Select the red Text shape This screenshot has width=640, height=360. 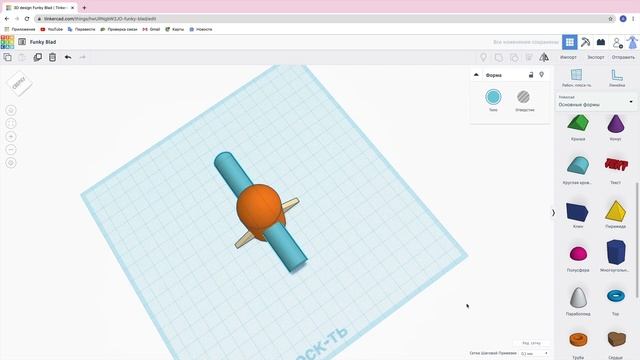pos(616,164)
